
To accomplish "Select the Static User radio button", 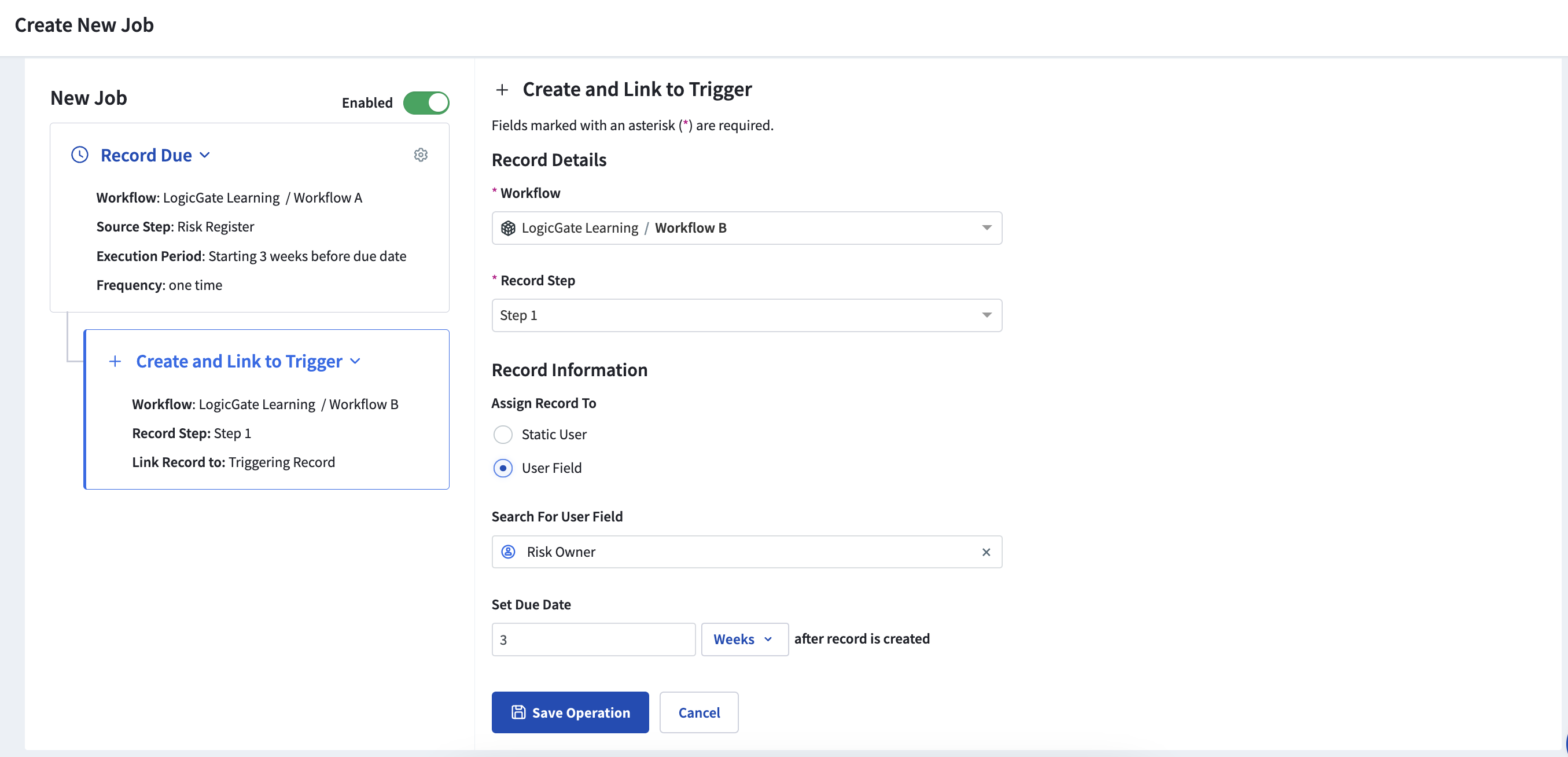I will point(503,434).
